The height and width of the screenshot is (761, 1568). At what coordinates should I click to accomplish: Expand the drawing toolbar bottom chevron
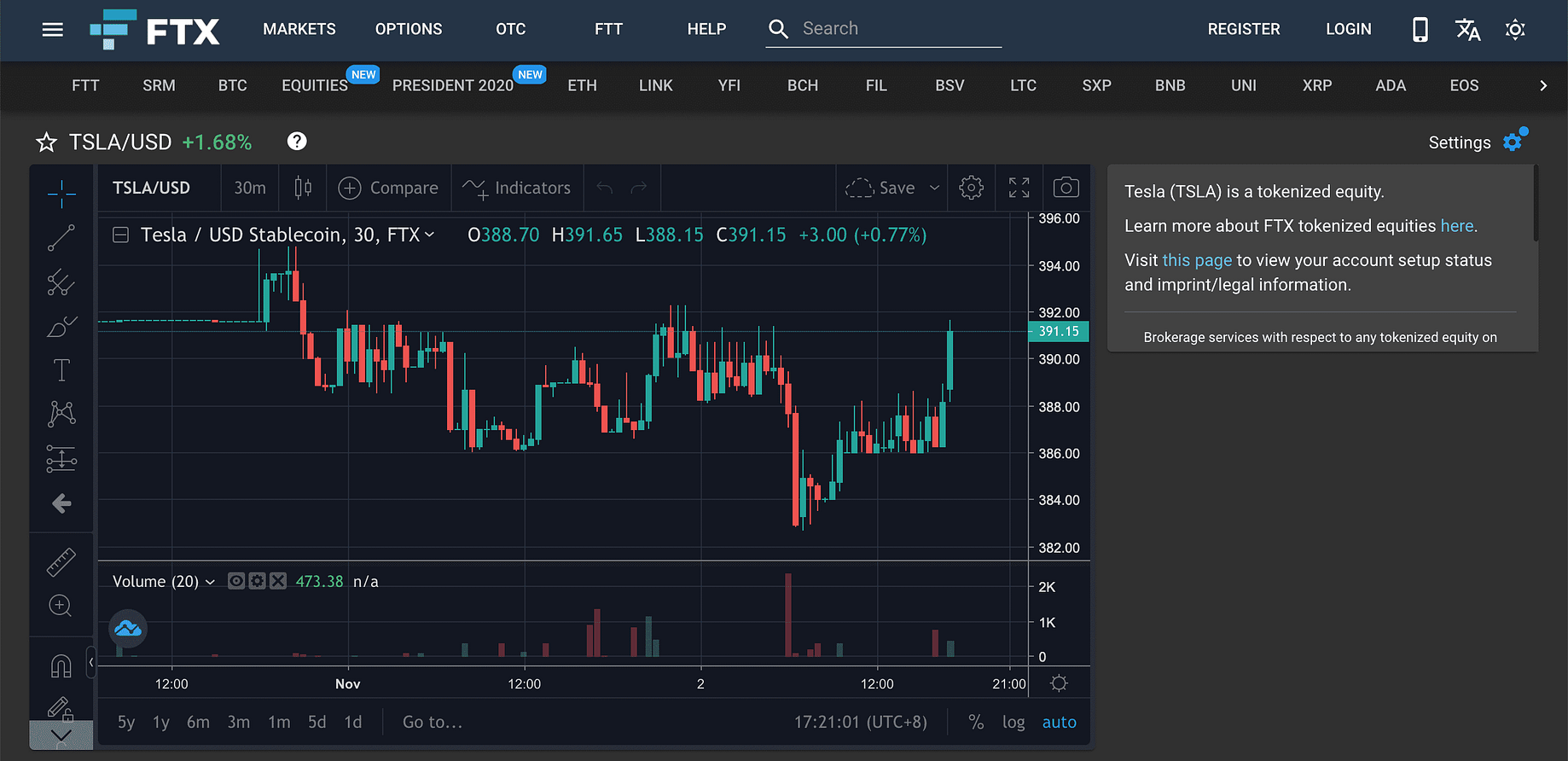point(61,735)
